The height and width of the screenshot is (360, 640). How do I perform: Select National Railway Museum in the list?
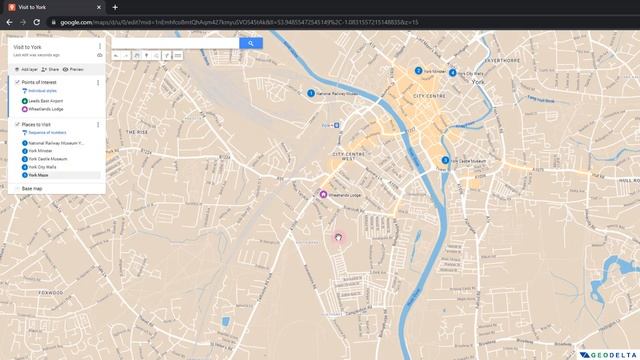[x=56, y=143]
